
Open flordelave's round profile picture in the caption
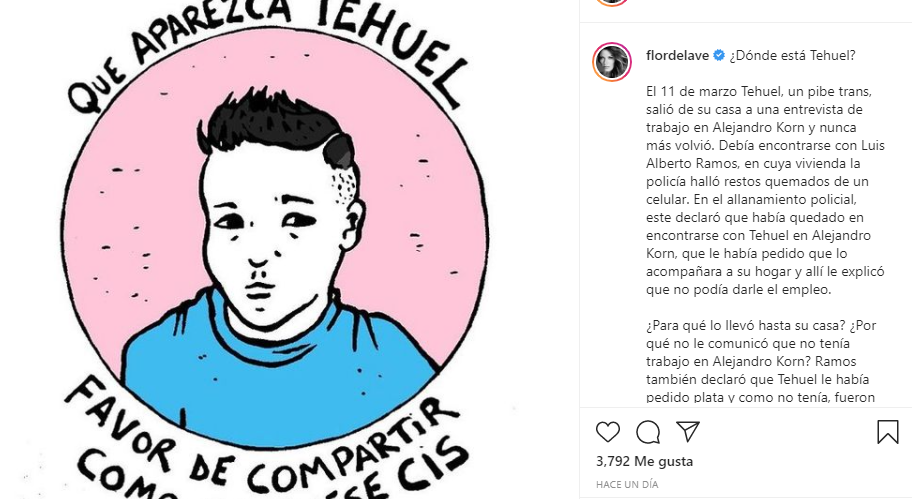(x=612, y=62)
